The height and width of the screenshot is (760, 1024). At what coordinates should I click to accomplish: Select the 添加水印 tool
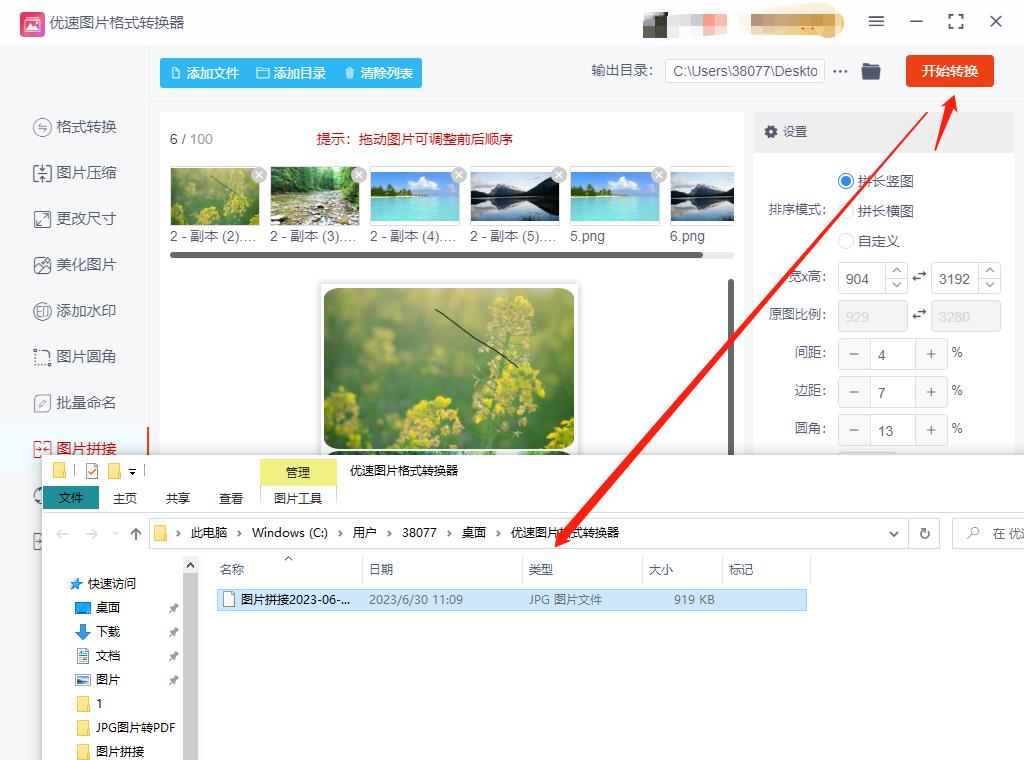click(75, 311)
